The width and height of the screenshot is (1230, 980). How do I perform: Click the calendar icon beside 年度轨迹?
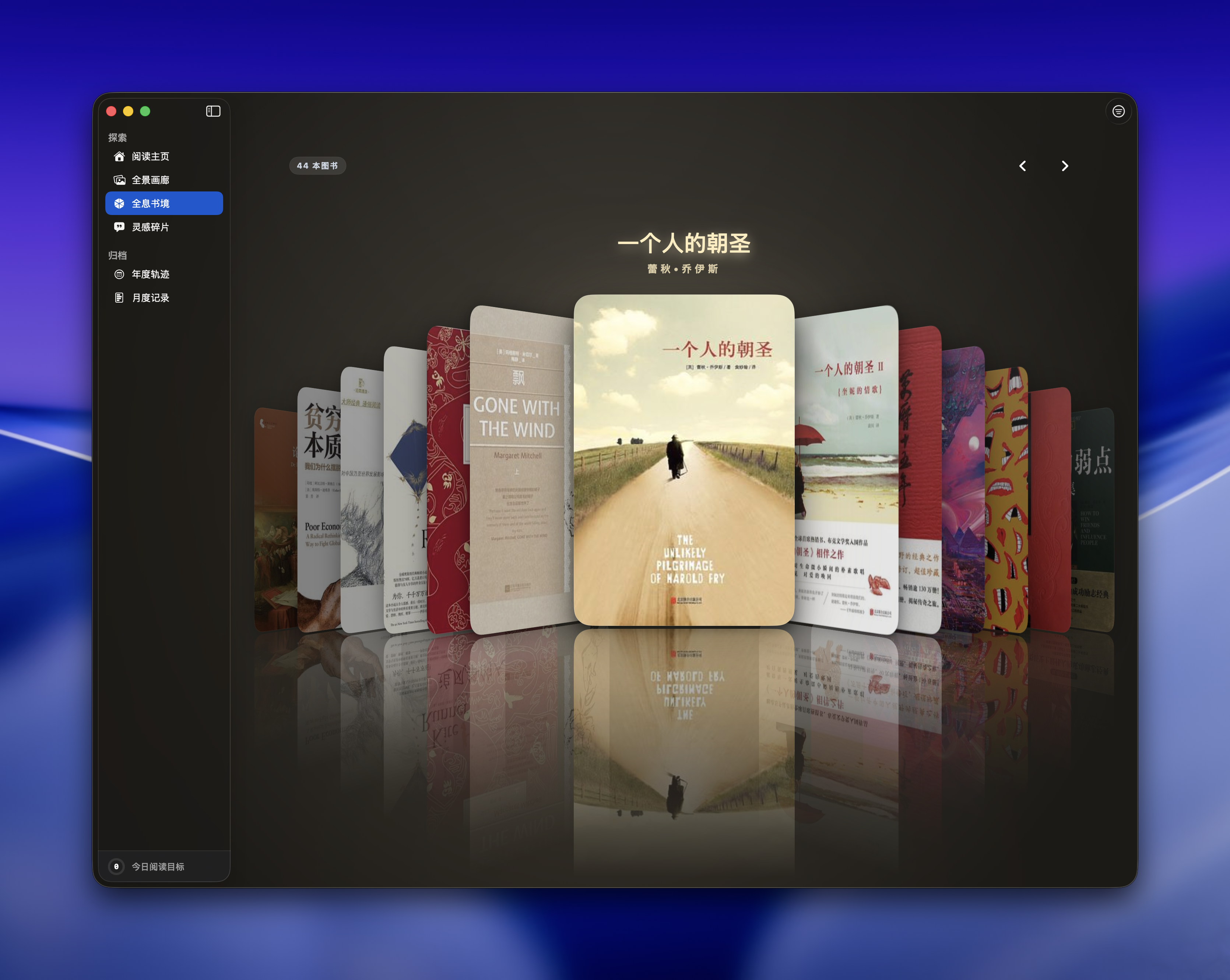click(x=119, y=274)
